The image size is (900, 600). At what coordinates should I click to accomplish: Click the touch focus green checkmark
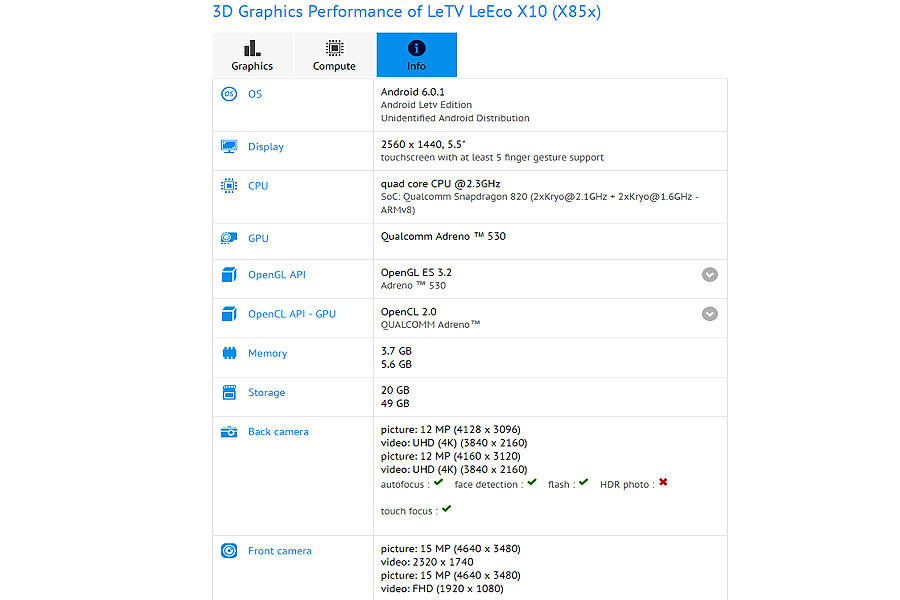446,509
